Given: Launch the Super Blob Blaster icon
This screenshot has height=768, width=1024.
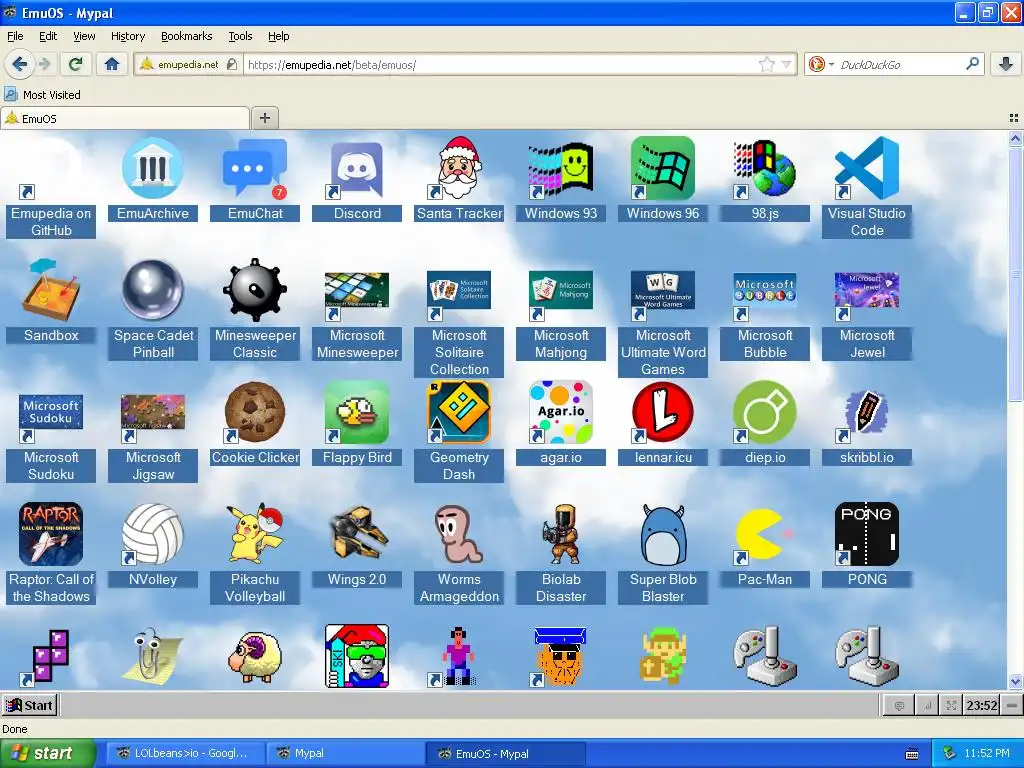Looking at the screenshot, I should (x=663, y=534).
